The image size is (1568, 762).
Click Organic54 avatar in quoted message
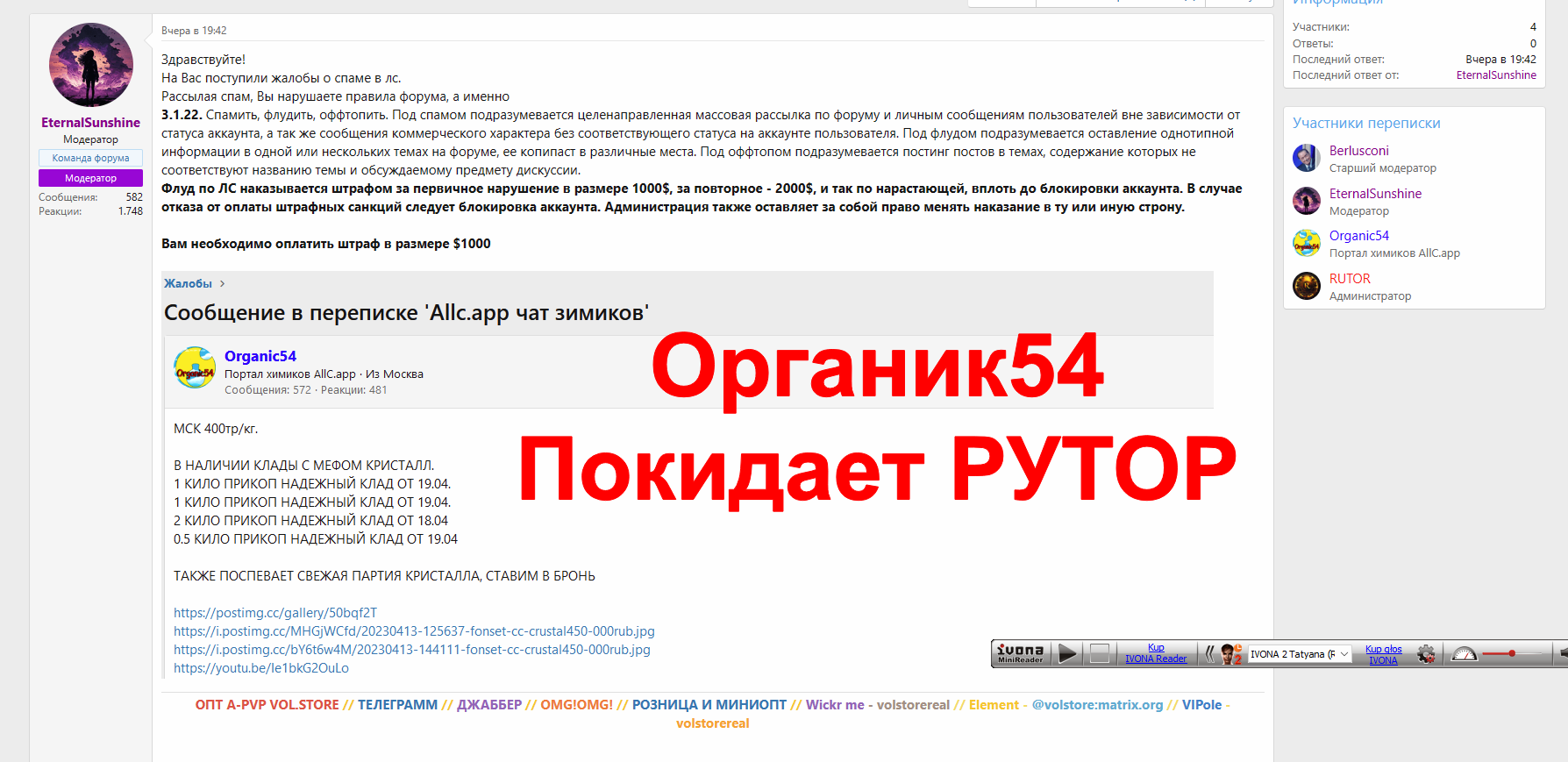(195, 368)
